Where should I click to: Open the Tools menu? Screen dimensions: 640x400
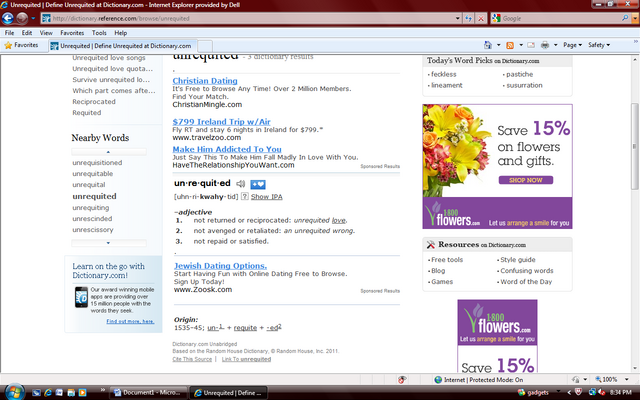point(99,33)
